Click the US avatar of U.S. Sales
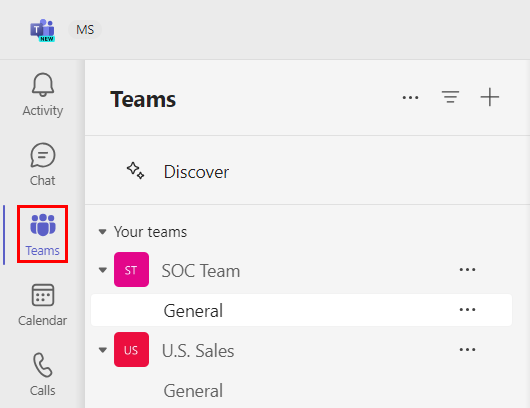 [131, 350]
